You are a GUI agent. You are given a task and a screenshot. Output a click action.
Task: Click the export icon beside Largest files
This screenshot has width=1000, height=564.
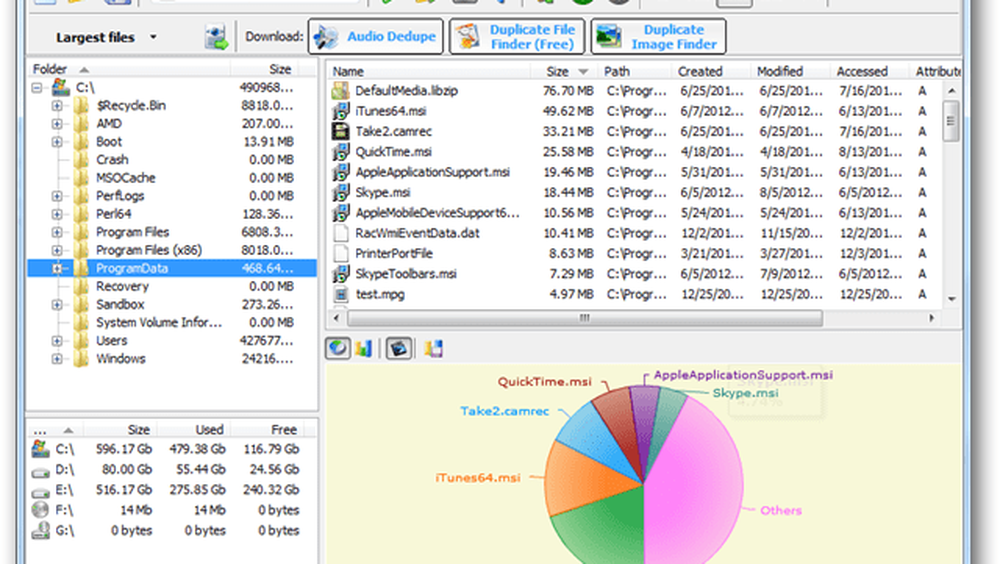[x=216, y=38]
